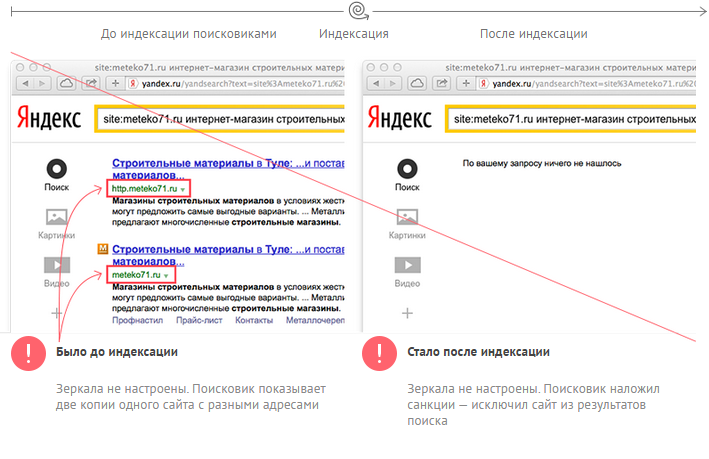Image resolution: width=709 pixels, height=459 pixels.
Task: Click close window dot in left browser
Action: [20, 67]
